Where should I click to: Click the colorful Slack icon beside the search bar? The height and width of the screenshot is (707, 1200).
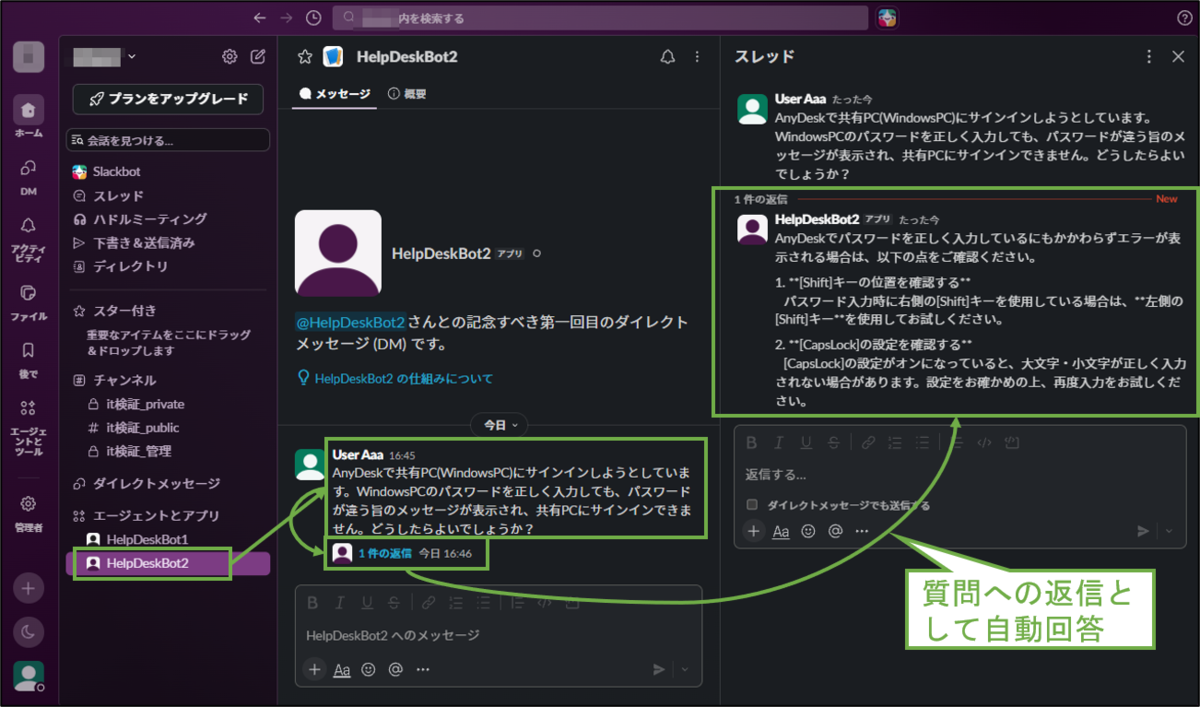[x=887, y=18]
